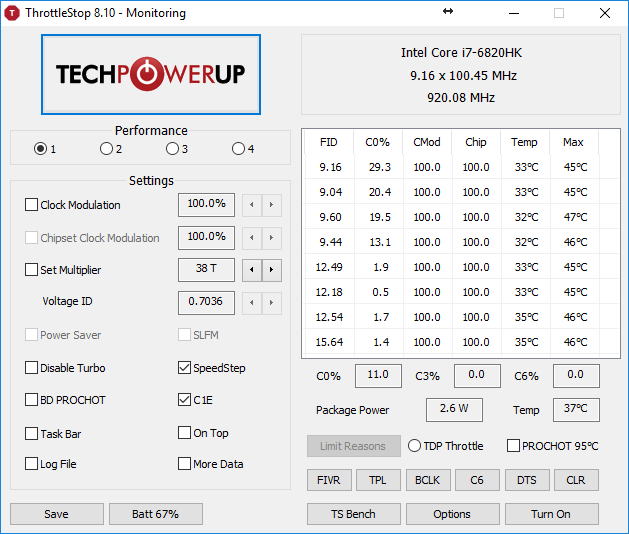Increase Set Multiplier with right arrow

point(272,270)
